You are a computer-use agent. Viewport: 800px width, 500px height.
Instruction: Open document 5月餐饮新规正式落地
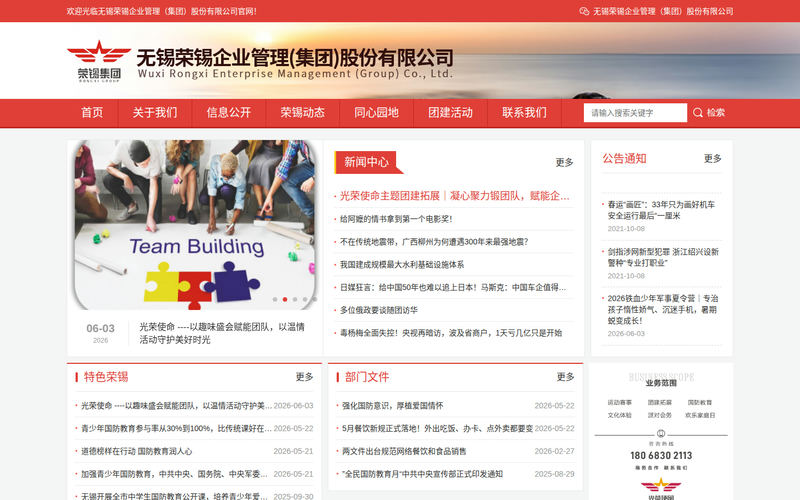point(437,429)
